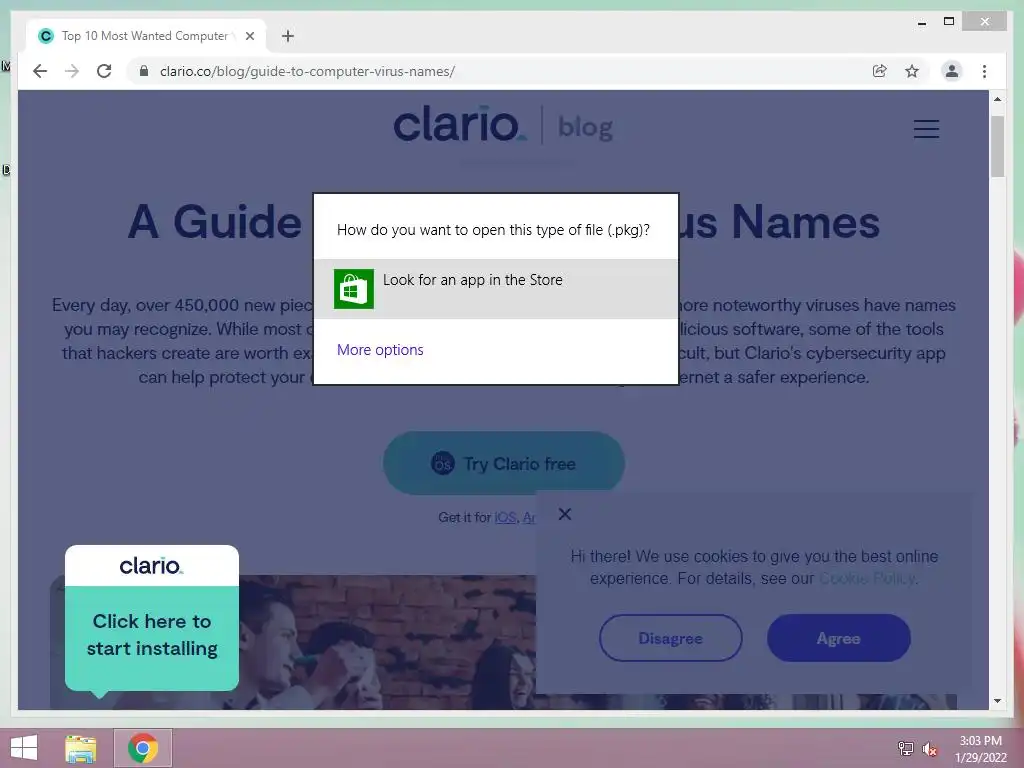Click the Clario logo in the header
This screenshot has width=1024, height=768.
459,124
